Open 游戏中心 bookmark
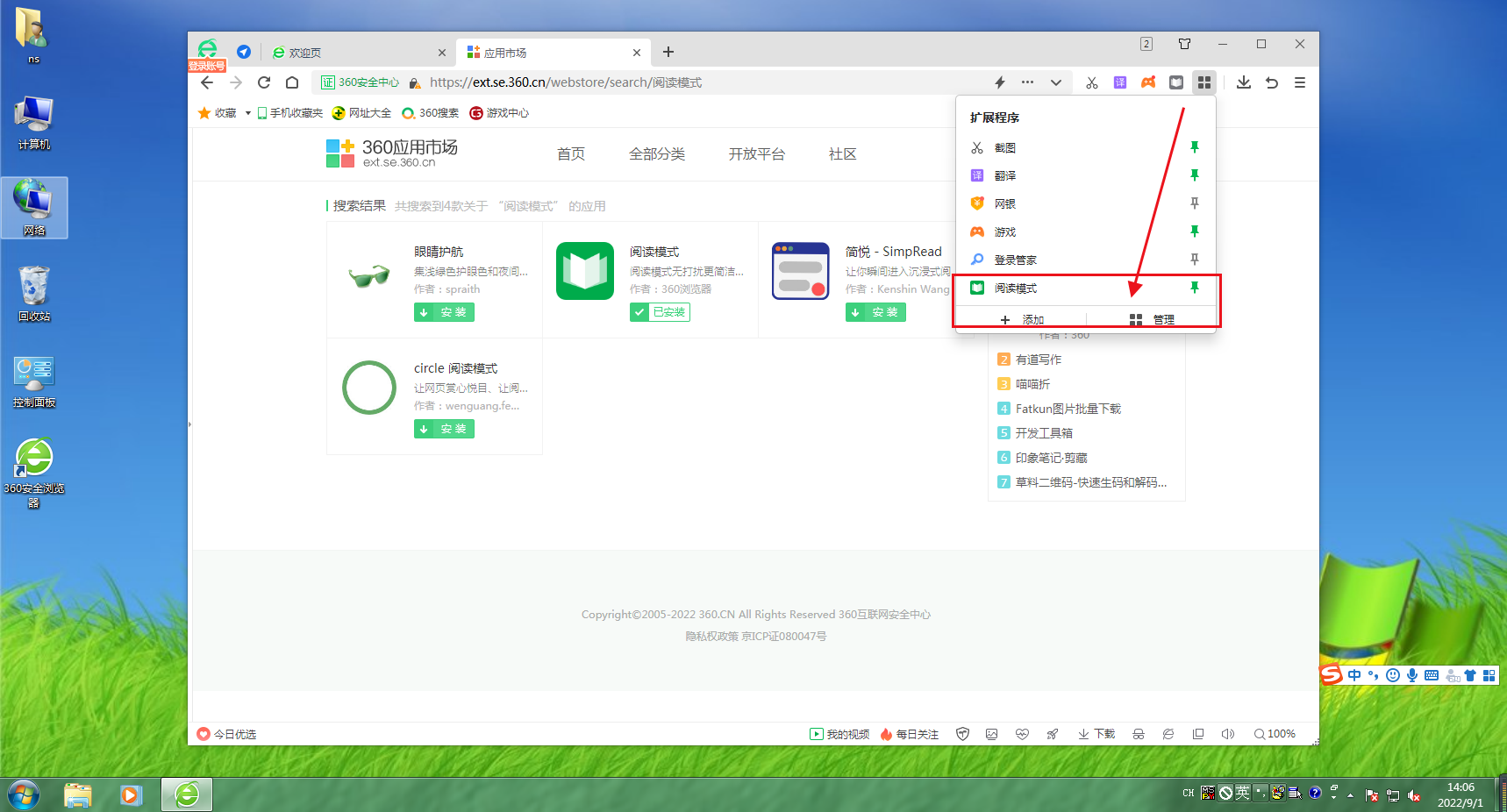This screenshot has width=1507, height=812. [x=499, y=113]
